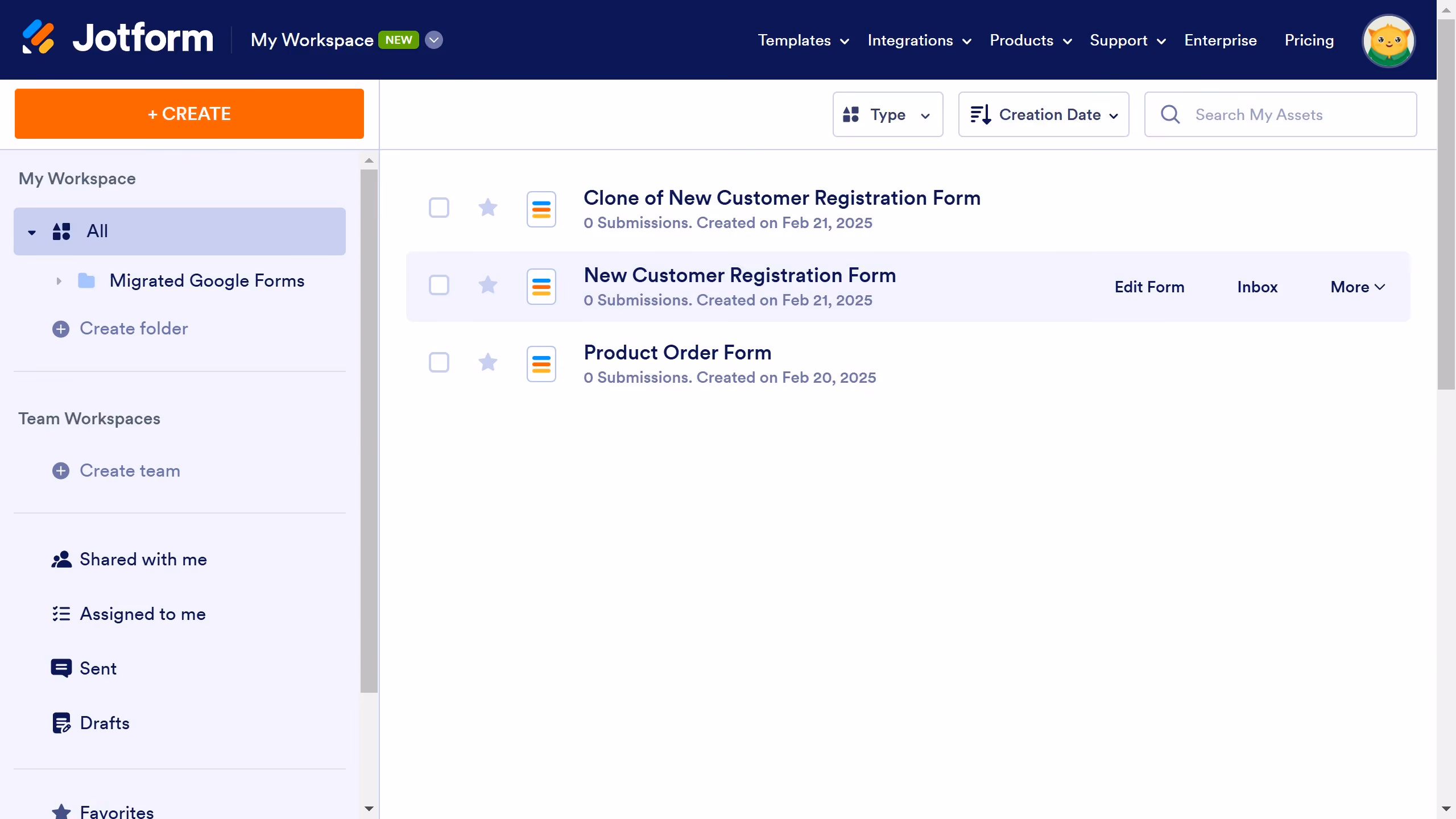Click the page vertical scrollbar thumb
Image resolution: width=1456 pixels, height=819 pixels.
point(1446,205)
